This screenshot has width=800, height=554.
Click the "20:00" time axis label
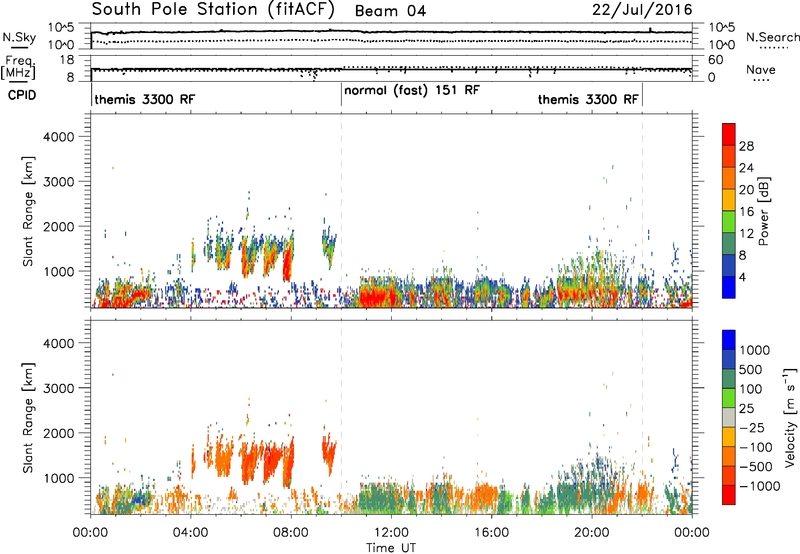tap(592, 533)
